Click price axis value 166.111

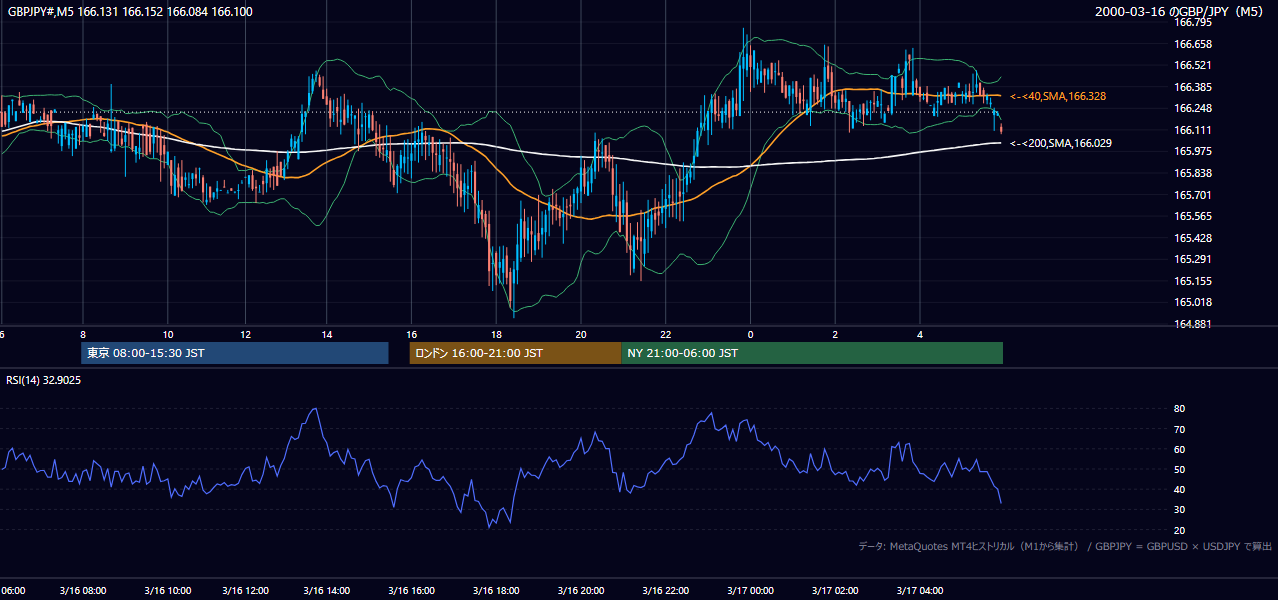(1194, 130)
